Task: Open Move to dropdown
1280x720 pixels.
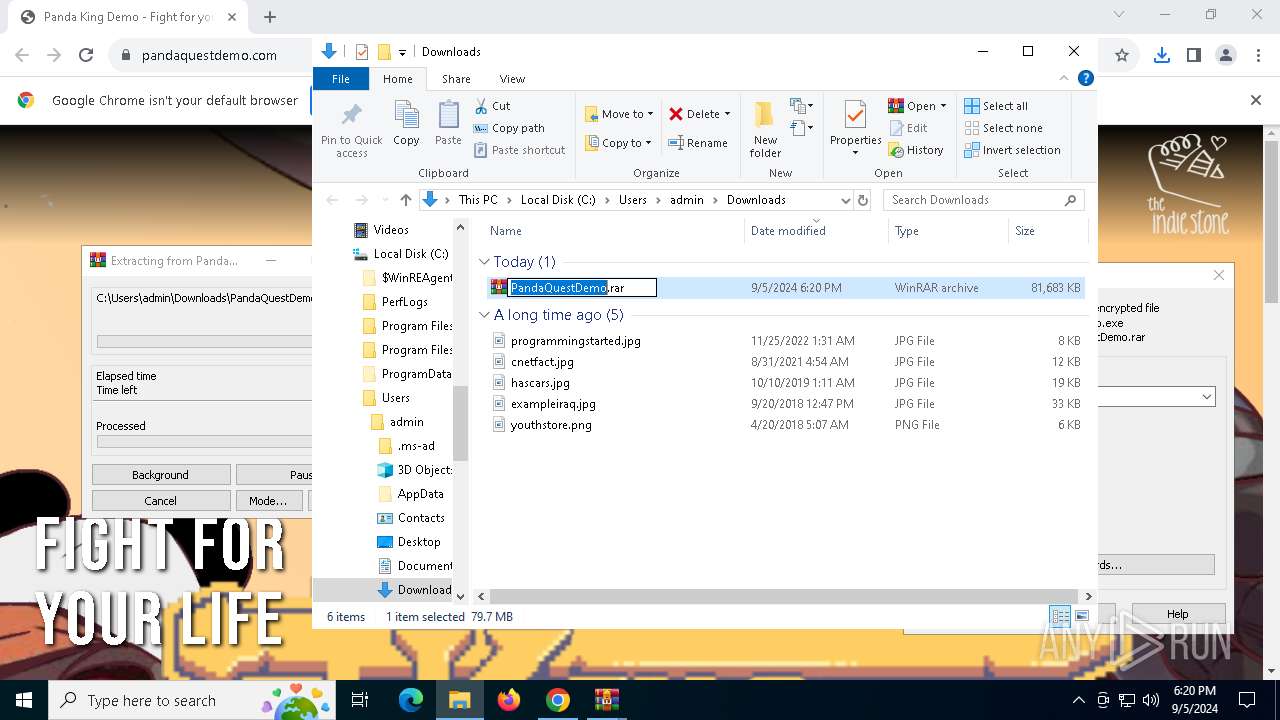Action: tap(619, 114)
